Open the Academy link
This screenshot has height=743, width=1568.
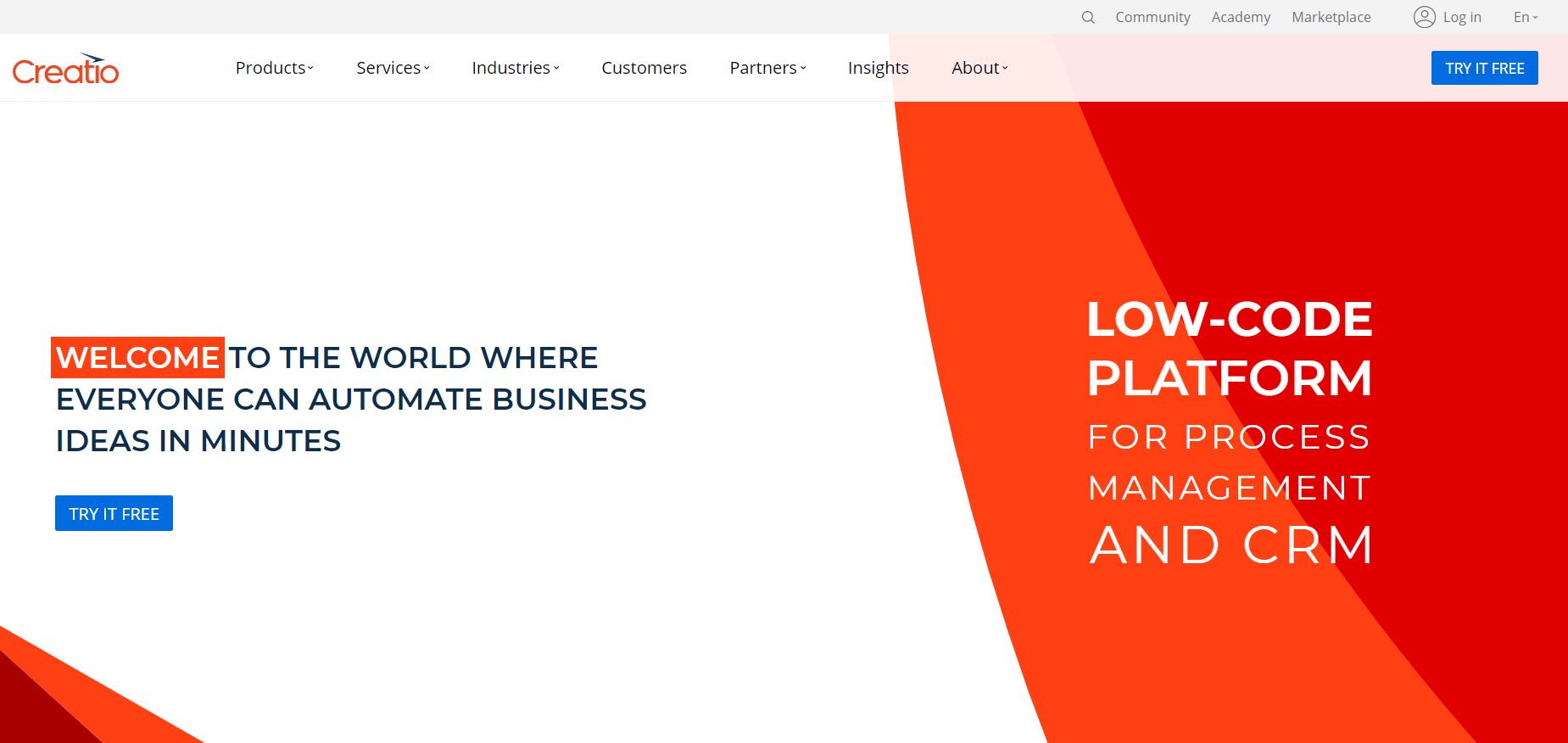coord(1241,17)
